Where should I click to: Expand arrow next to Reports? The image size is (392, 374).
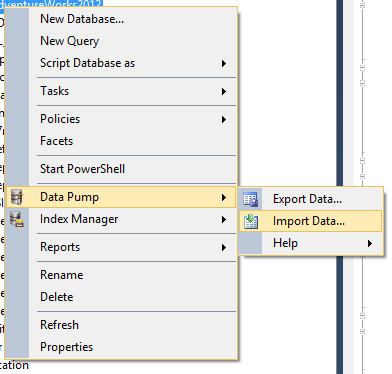click(224, 247)
